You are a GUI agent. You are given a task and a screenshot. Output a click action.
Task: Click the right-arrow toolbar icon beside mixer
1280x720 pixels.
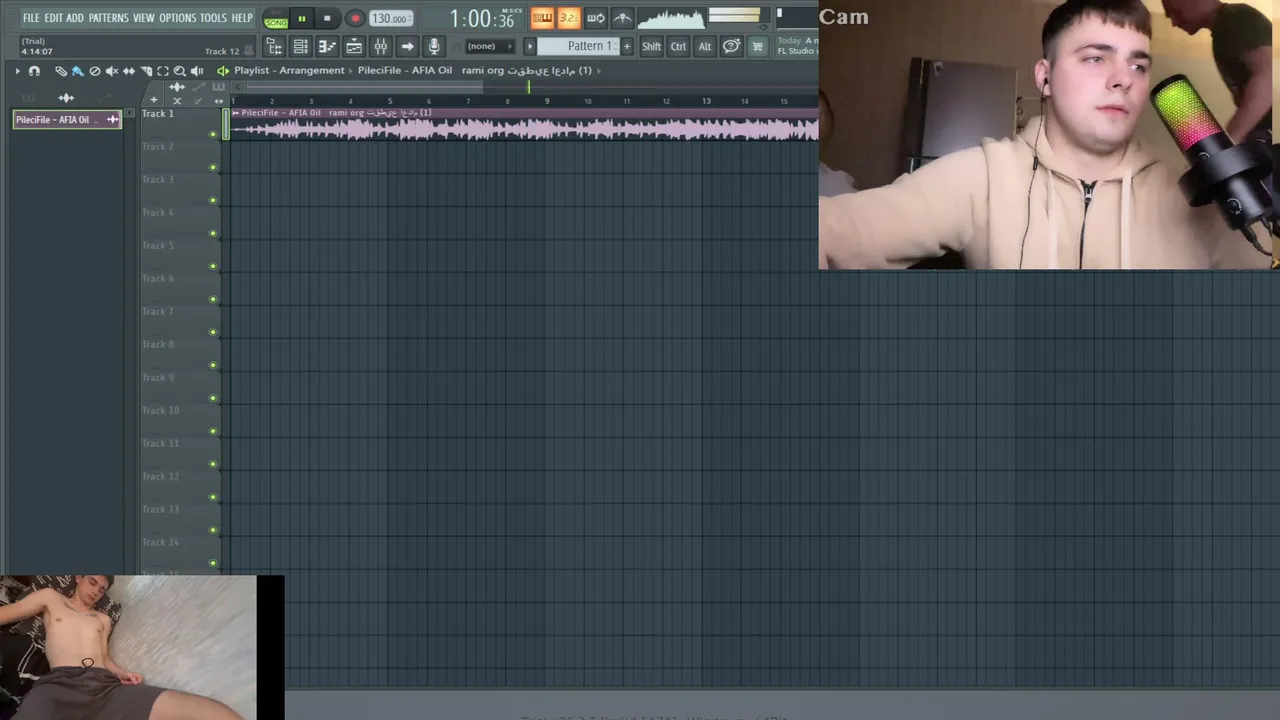[407, 46]
